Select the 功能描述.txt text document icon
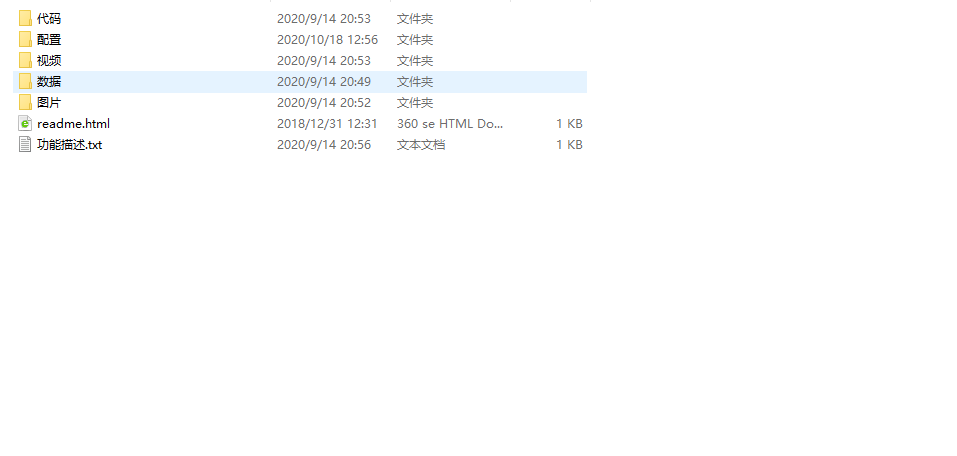Viewport: 957px width, 456px height. [25, 145]
